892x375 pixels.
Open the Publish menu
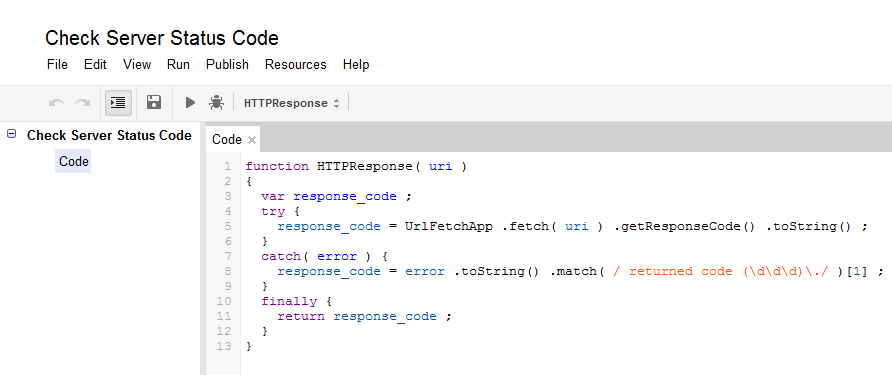(228, 65)
